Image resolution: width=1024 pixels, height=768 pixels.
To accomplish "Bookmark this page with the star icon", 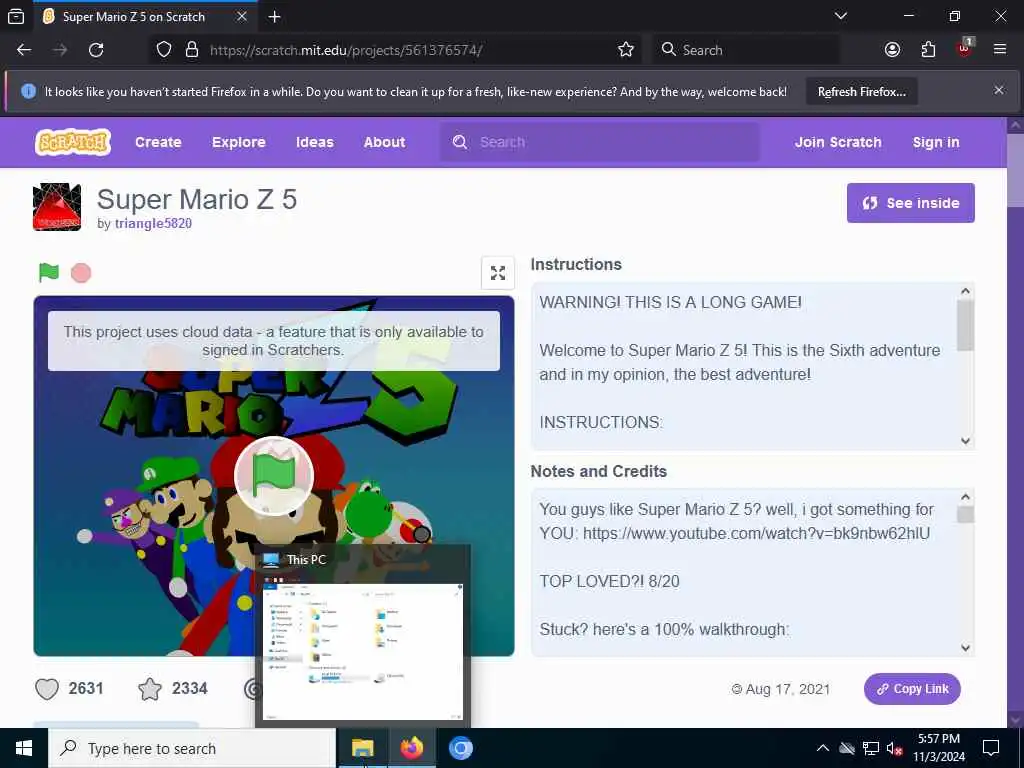I will (626, 50).
